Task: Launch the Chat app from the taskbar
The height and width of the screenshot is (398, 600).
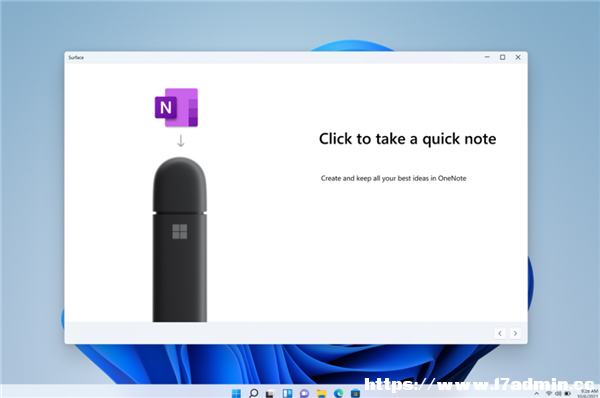Action: (304, 393)
